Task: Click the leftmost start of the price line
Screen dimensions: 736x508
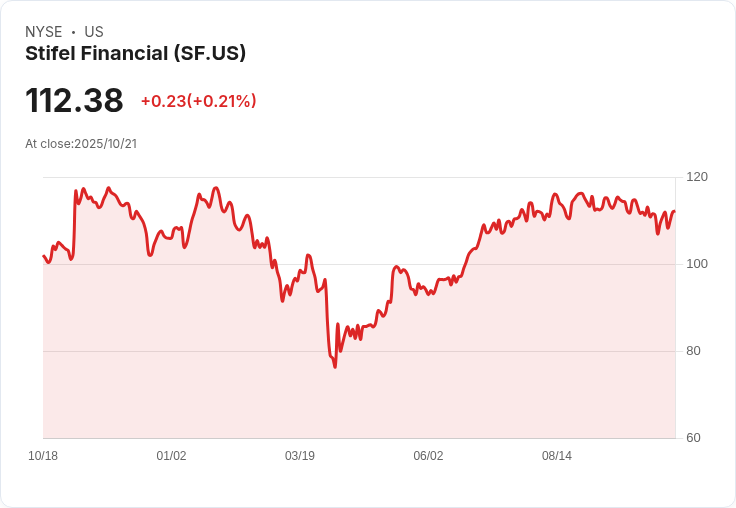Action: coord(43,256)
